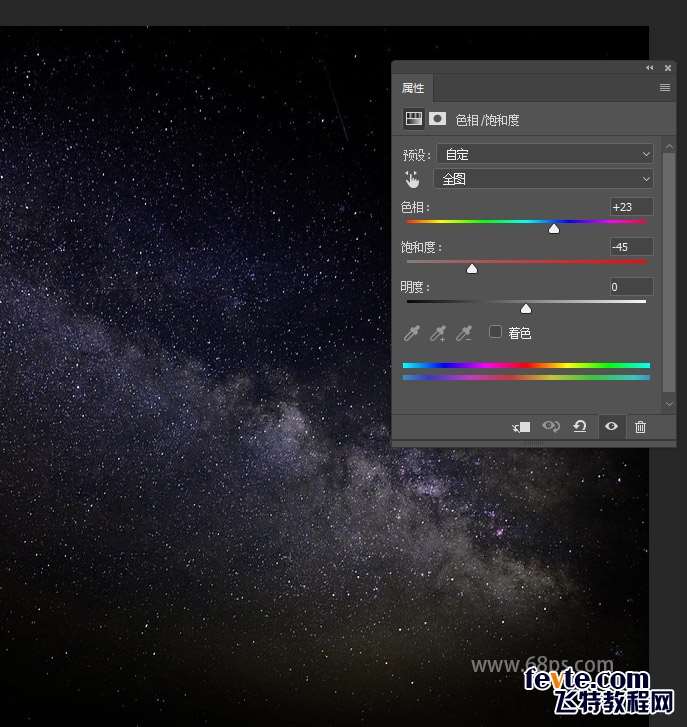Select the add-to-sample eyedropper
Screen dimensions: 687x727
(438, 333)
